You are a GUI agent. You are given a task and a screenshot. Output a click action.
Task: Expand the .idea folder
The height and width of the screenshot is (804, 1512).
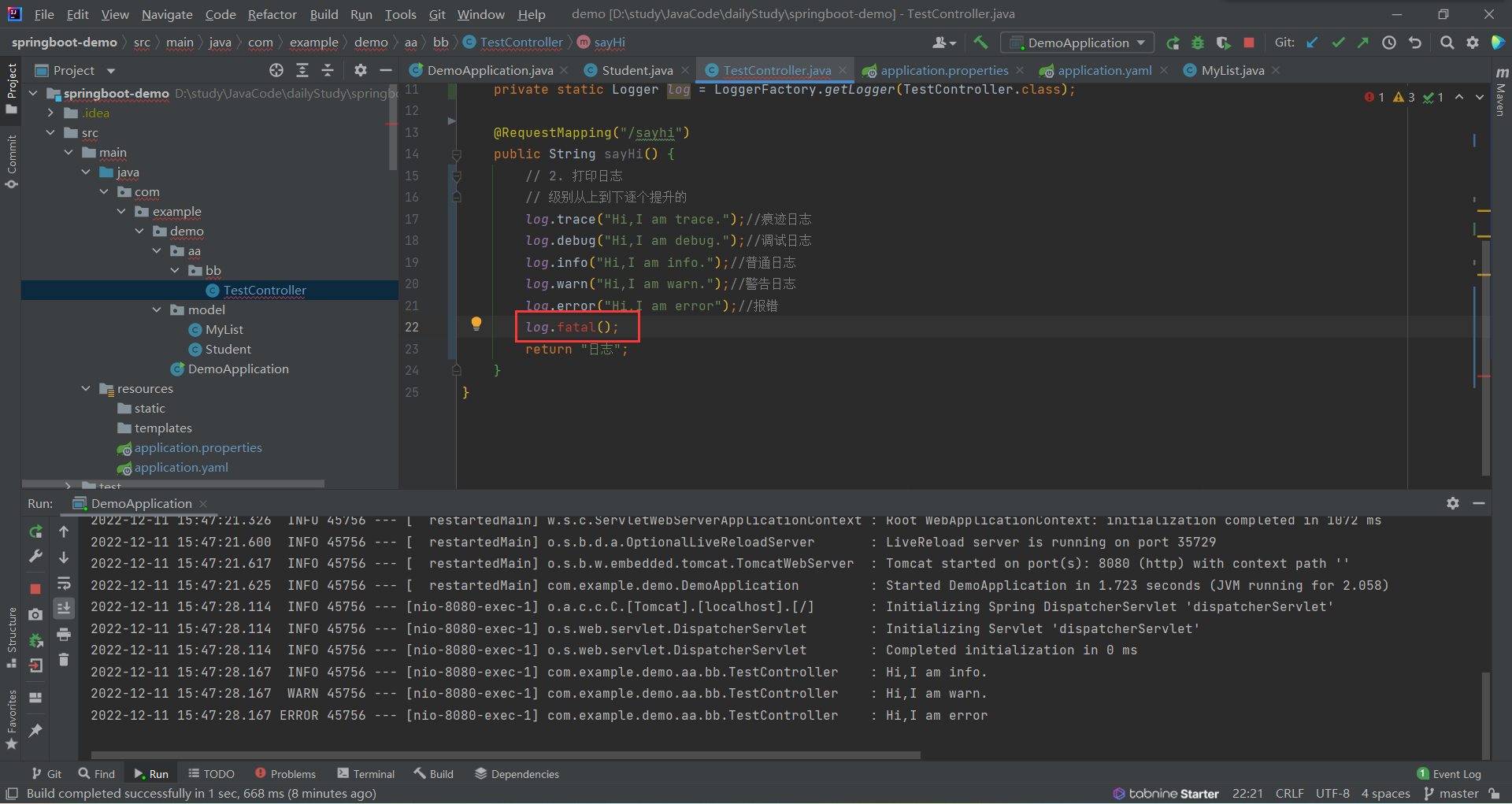[x=50, y=113]
